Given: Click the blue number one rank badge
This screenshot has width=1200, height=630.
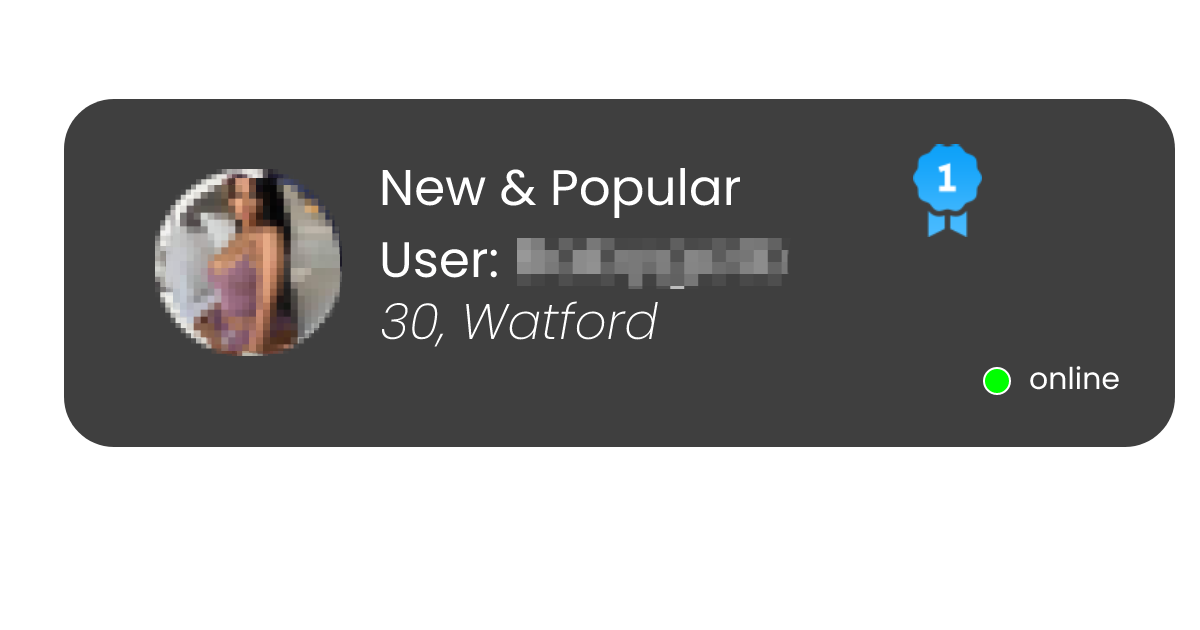Looking at the screenshot, I should tap(947, 190).
